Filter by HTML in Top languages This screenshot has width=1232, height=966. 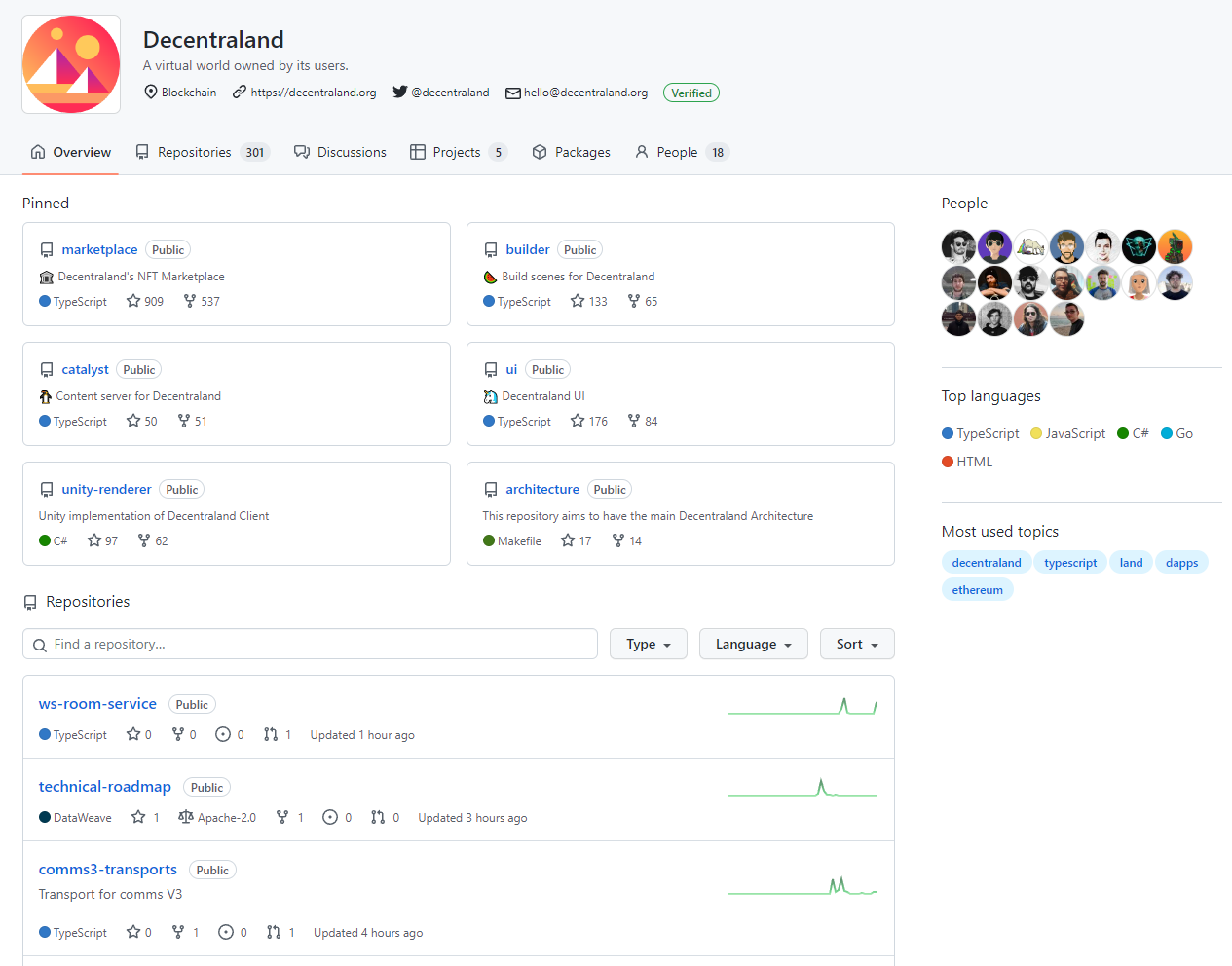[x=967, y=462]
